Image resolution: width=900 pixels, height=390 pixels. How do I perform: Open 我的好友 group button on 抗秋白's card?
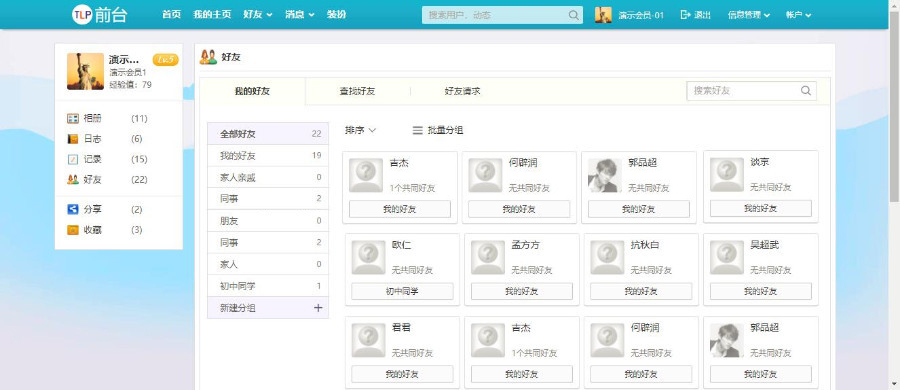(641, 291)
